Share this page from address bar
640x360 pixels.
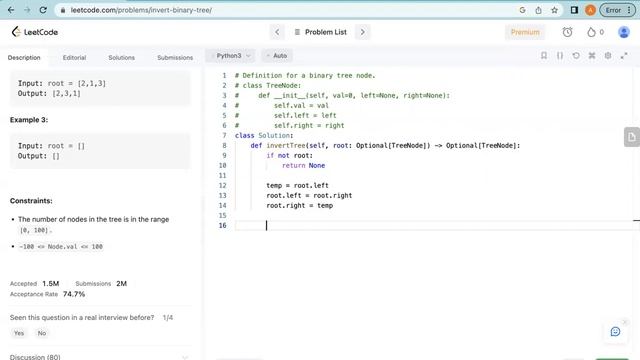coord(538,10)
